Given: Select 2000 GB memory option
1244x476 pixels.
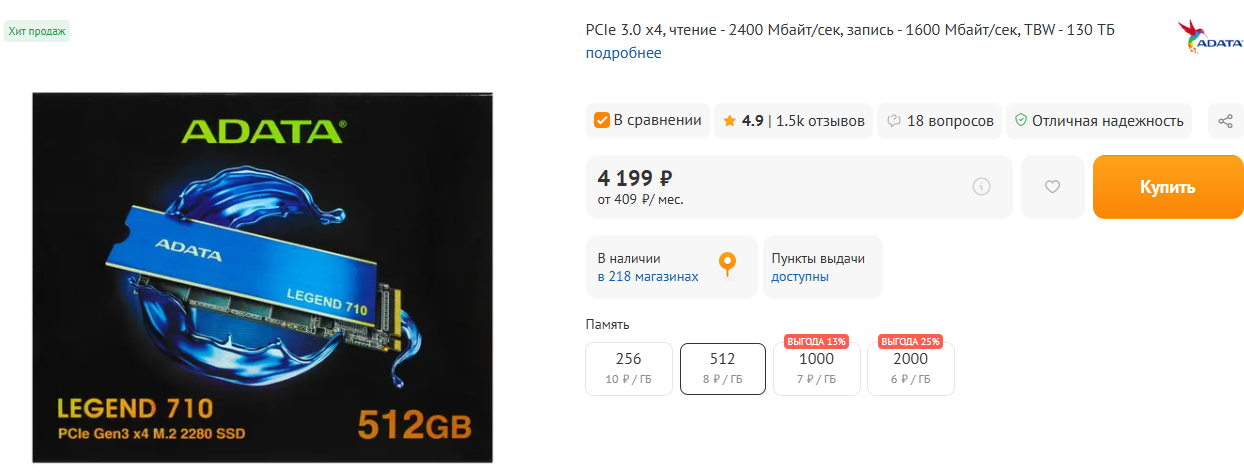Looking at the screenshot, I should click(x=911, y=369).
